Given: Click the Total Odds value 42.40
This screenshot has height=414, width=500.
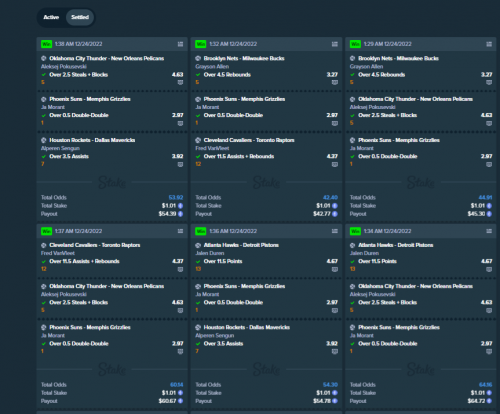Looking at the screenshot, I should point(330,197).
